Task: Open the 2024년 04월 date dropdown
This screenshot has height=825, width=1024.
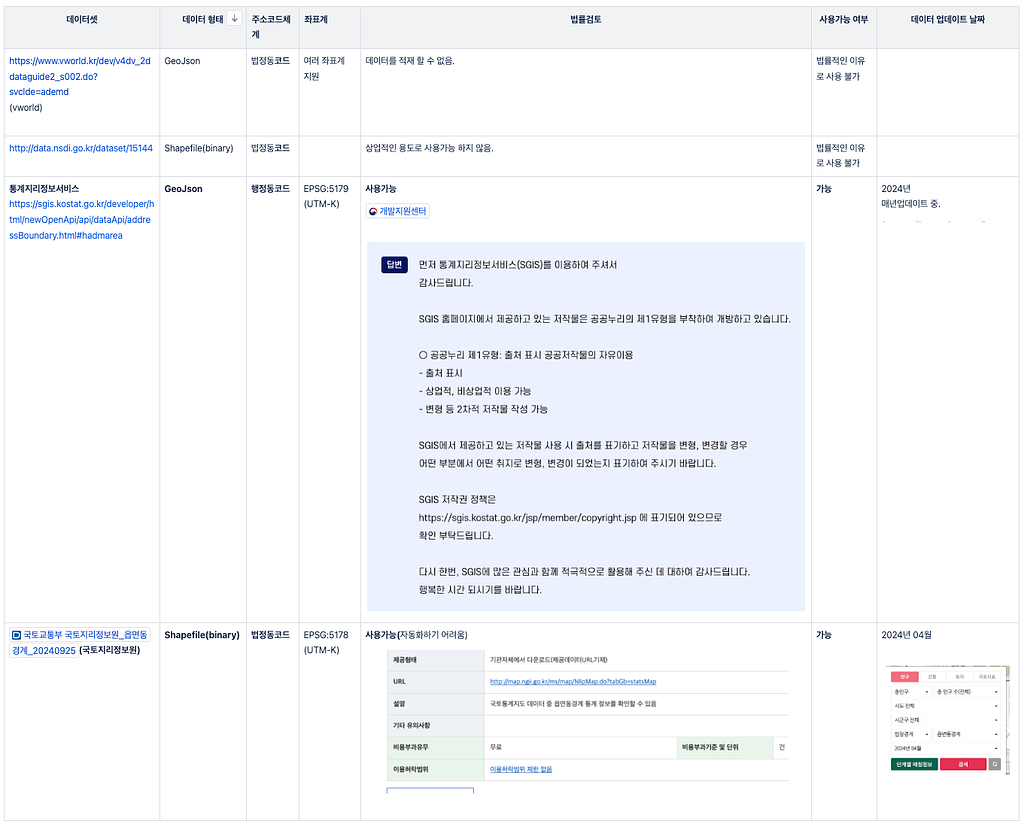Action: (x=946, y=749)
